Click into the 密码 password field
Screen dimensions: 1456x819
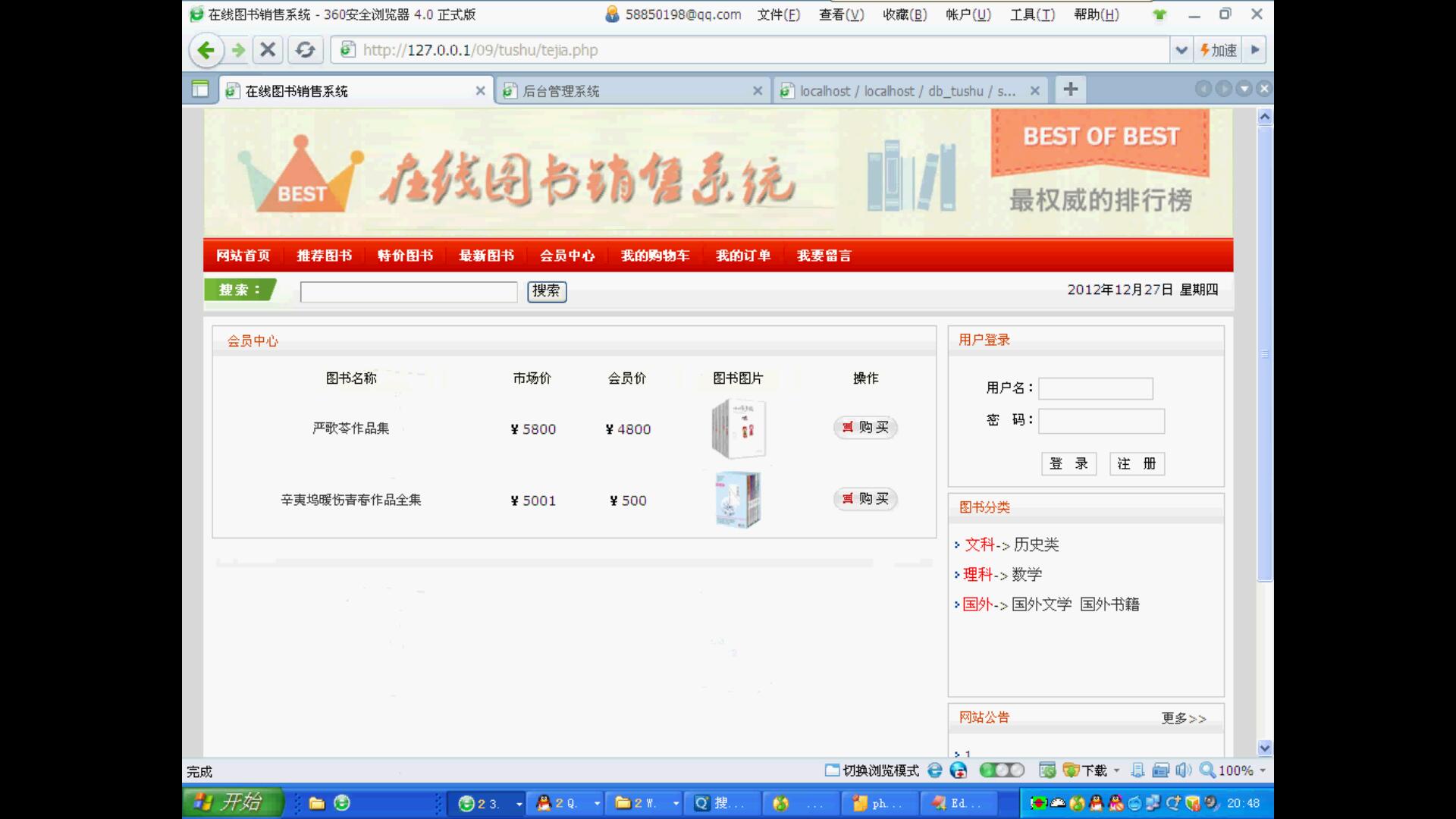(1101, 421)
